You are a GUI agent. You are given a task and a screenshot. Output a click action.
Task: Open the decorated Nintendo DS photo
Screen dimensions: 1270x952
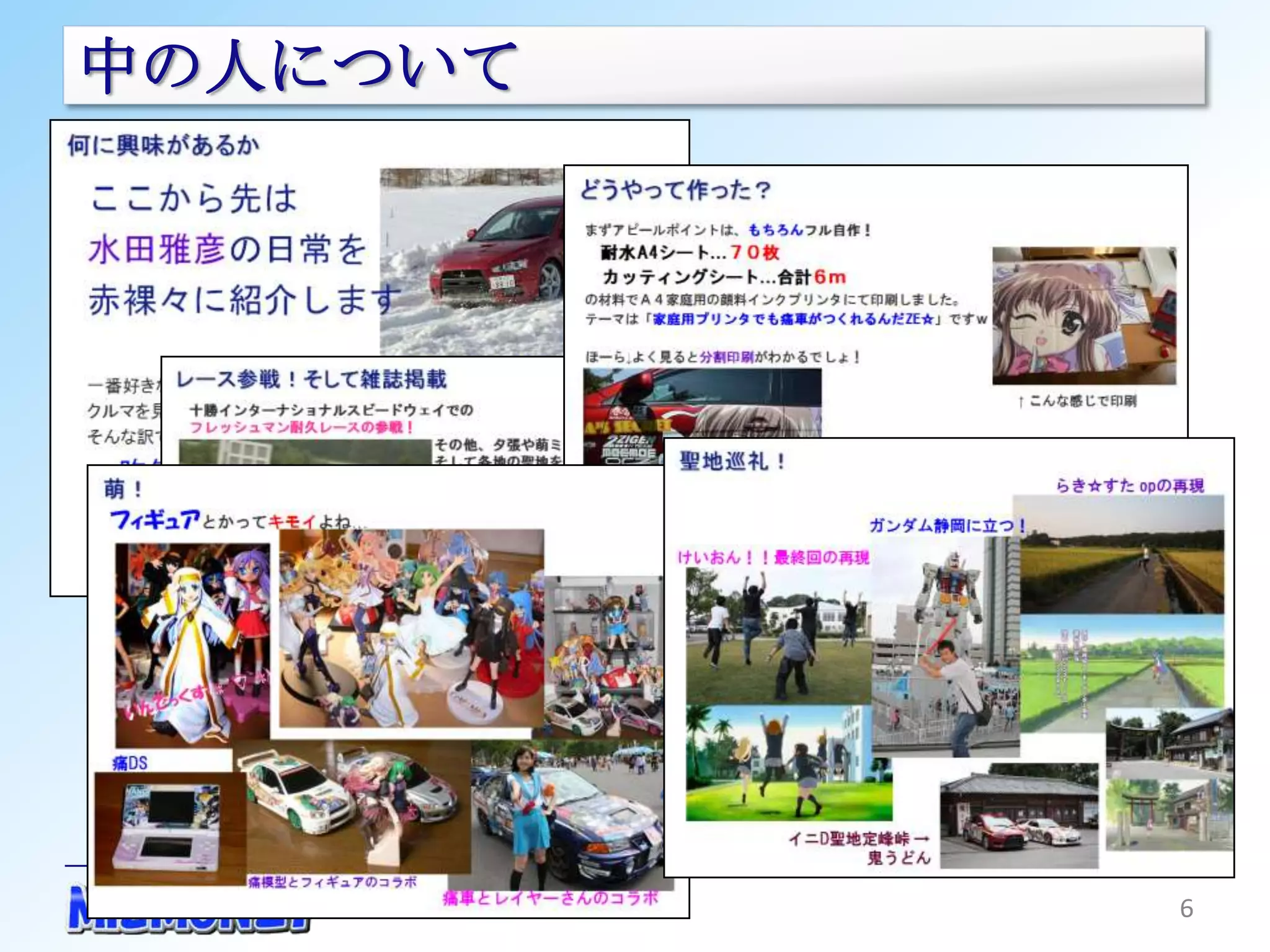(x=170, y=829)
